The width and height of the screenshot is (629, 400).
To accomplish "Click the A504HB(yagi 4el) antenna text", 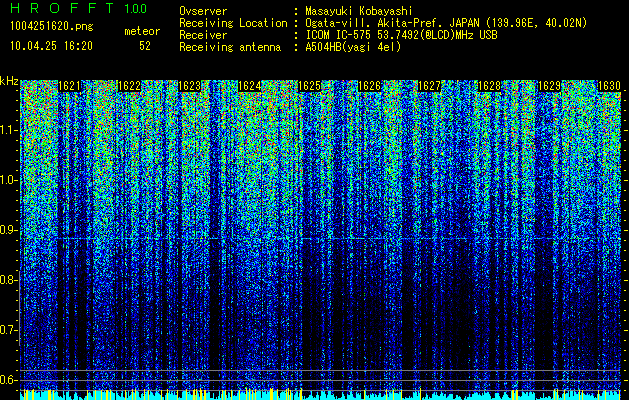I will click(353, 47).
